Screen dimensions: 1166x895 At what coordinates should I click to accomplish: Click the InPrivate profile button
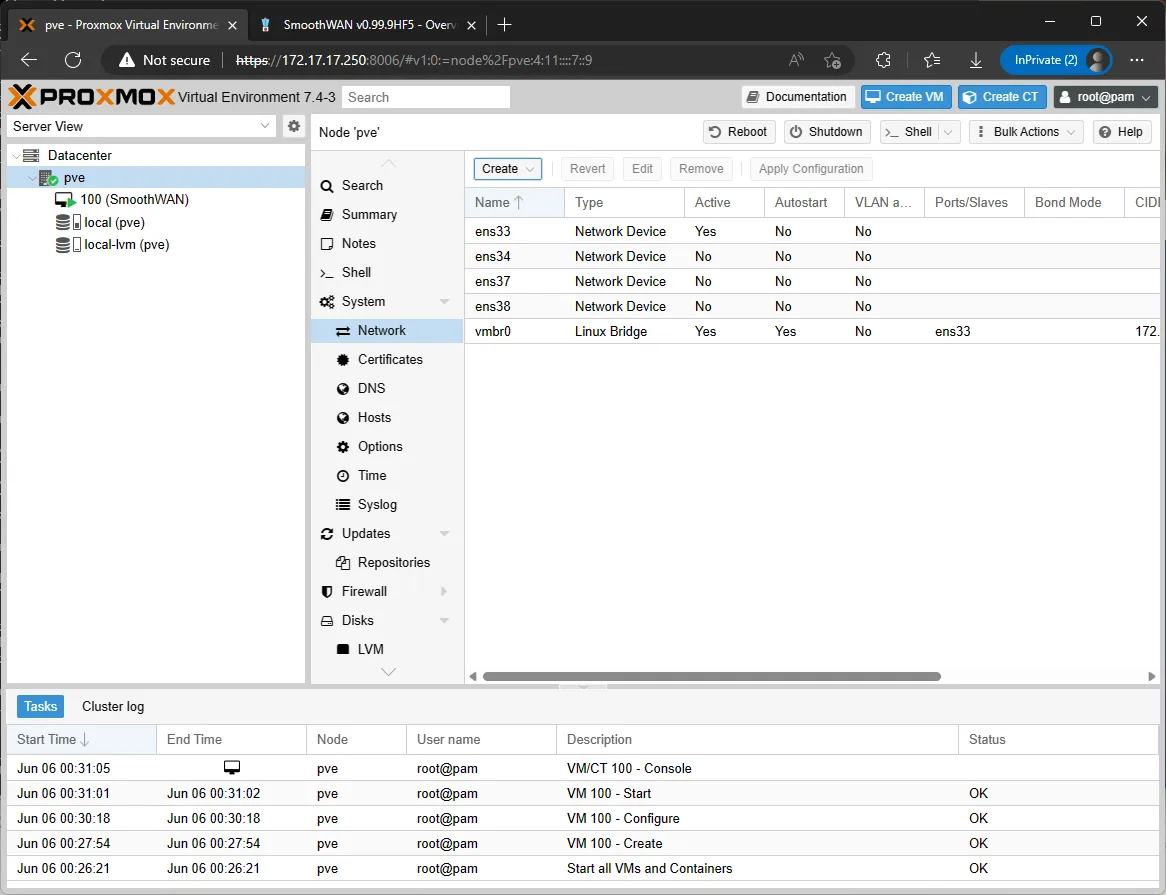click(x=1056, y=60)
